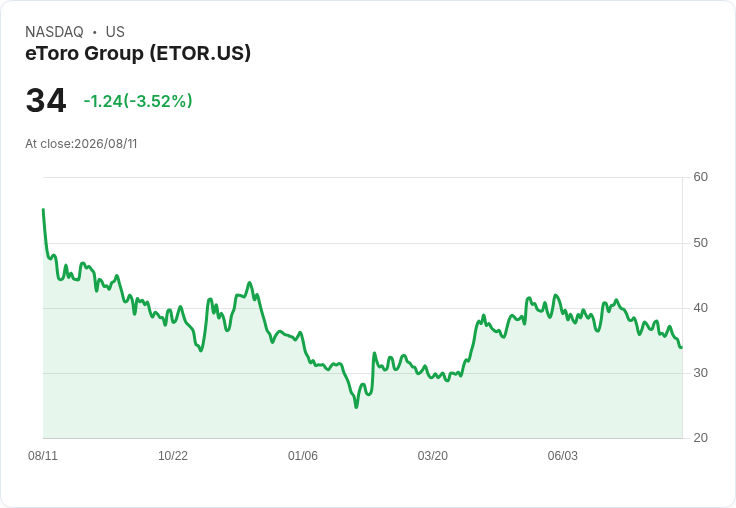Click the final data point at line end
This screenshot has width=736, height=508.
[681, 347]
